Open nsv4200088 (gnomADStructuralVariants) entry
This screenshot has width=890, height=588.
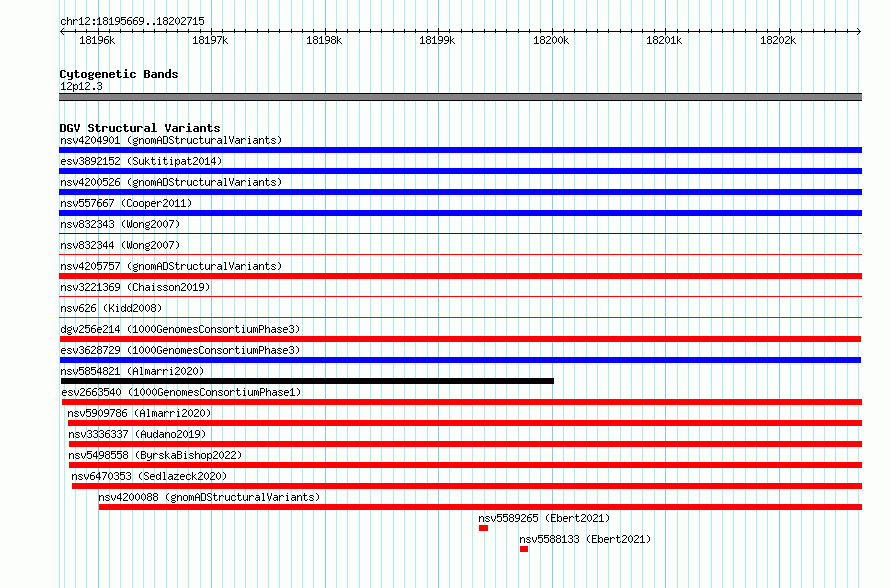(209, 497)
